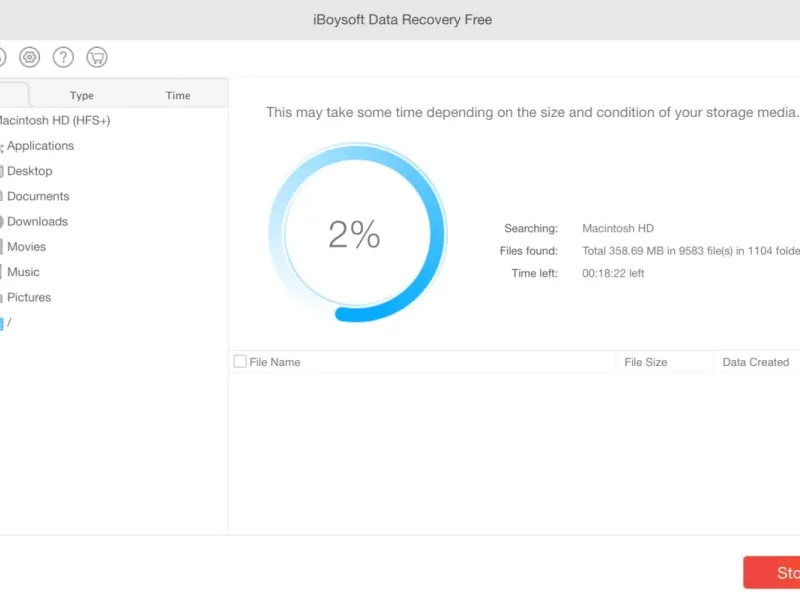
Task: Click the partially visible leftmost toolbar icon
Action: click(x=2, y=57)
